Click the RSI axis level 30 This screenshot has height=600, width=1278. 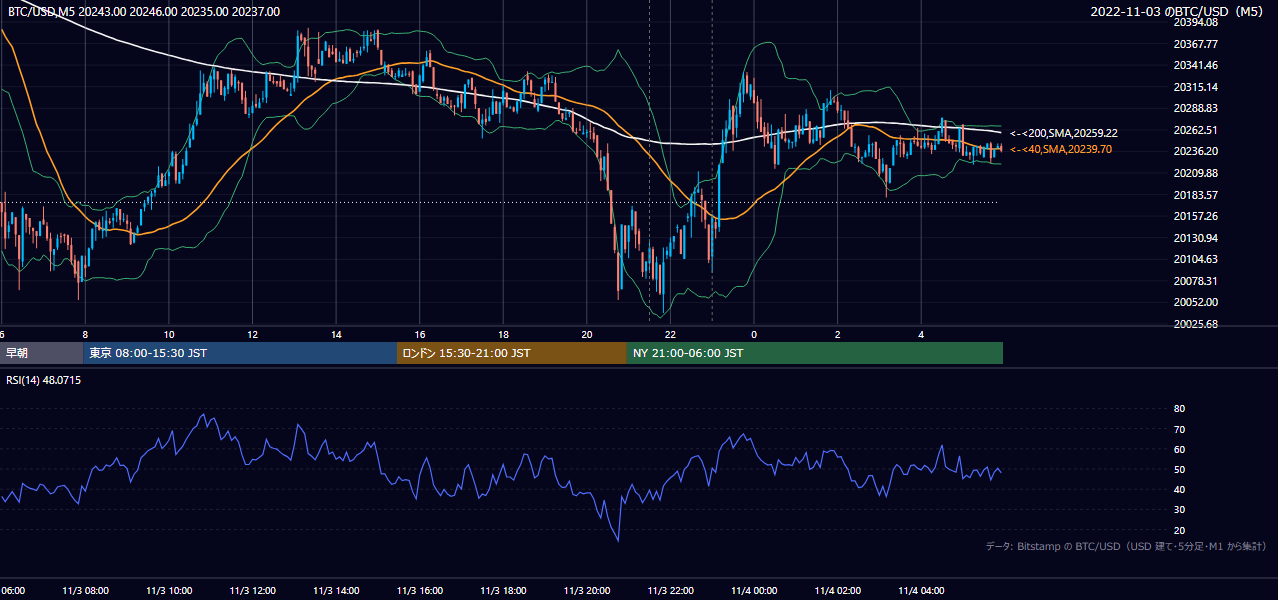pyautogui.click(x=1179, y=510)
